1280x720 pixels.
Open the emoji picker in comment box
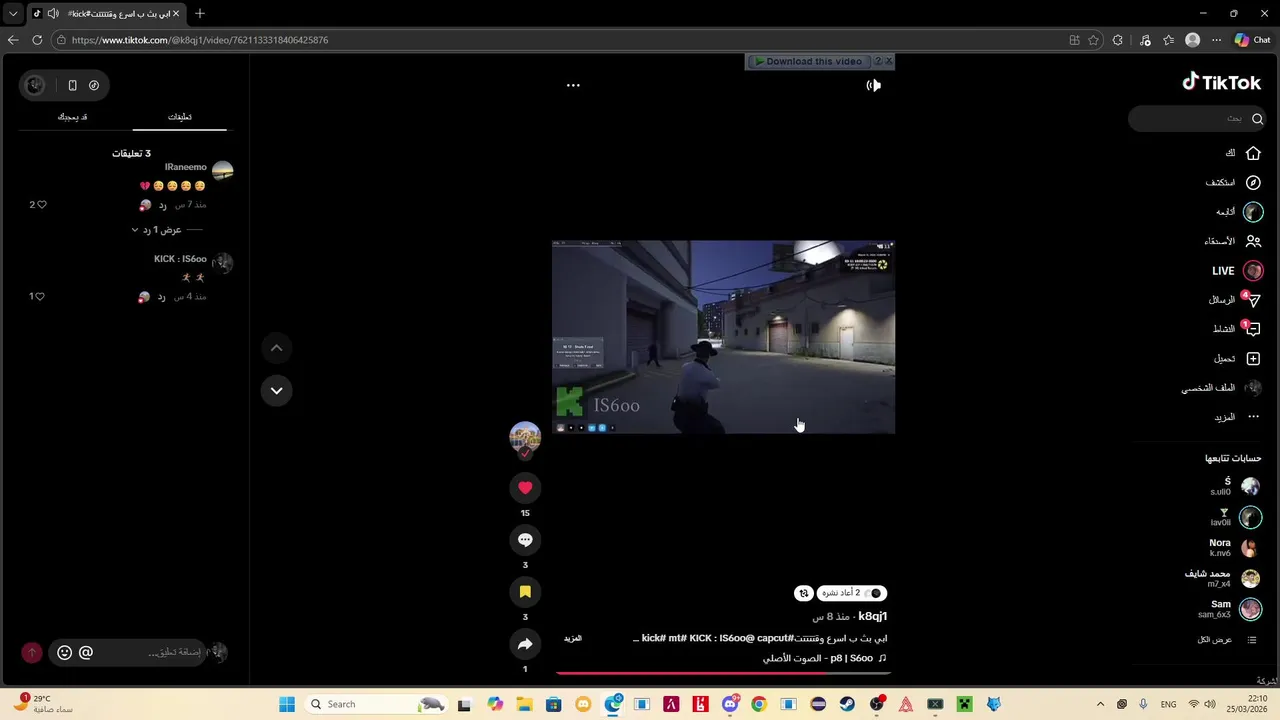64,653
